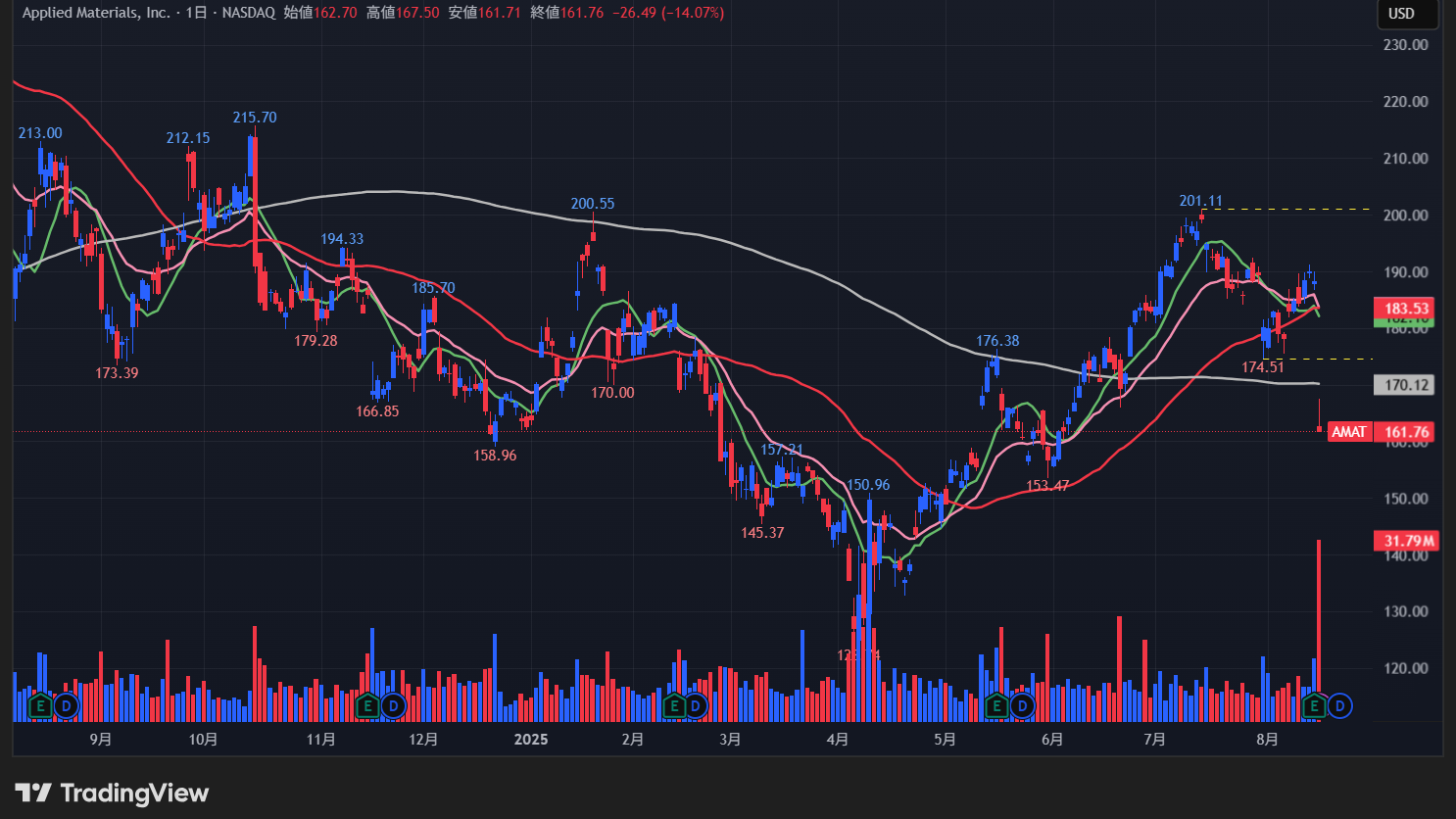Click the 200.55 high price label
1456x819 pixels.
coord(593,204)
